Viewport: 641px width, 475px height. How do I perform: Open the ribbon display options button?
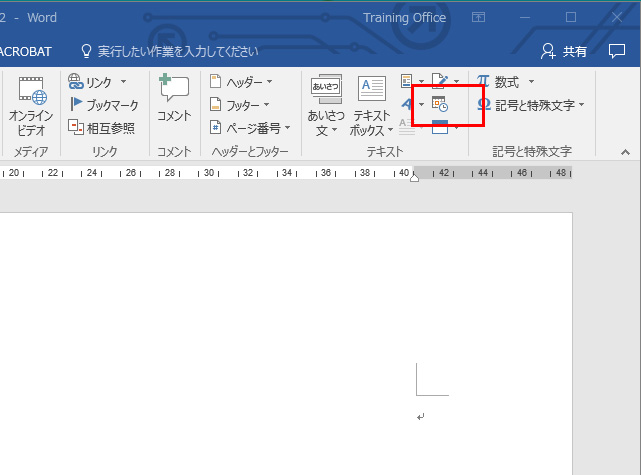479,17
